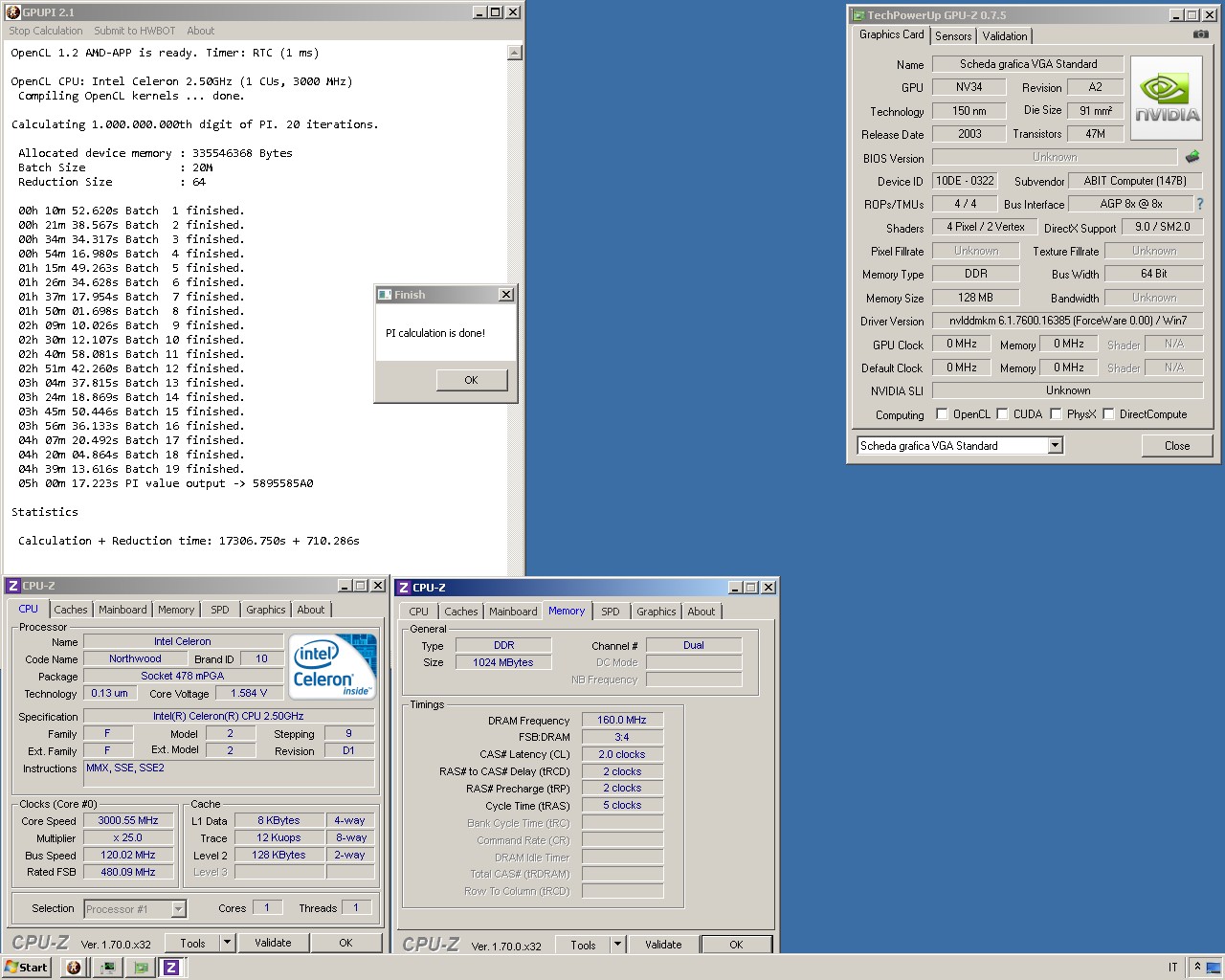Click GPUPI title bar app icon
The height and width of the screenshot is (980, 1225).
pos(13,12)
